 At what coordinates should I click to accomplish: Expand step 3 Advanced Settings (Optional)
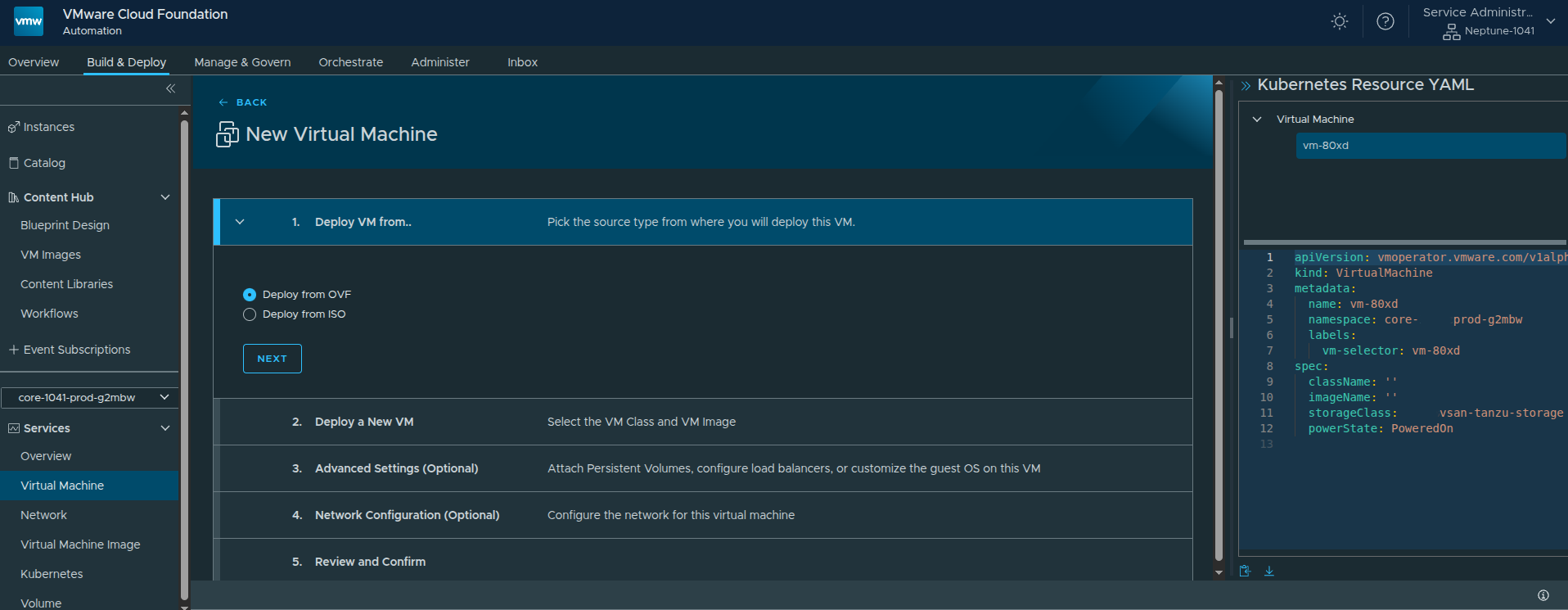coord(703,468)
